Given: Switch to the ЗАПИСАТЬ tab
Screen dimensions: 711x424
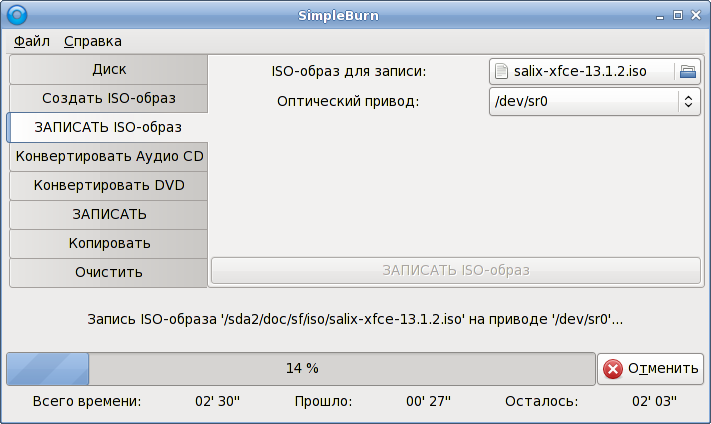Looking at the screenshot, I should pos(109,214).
